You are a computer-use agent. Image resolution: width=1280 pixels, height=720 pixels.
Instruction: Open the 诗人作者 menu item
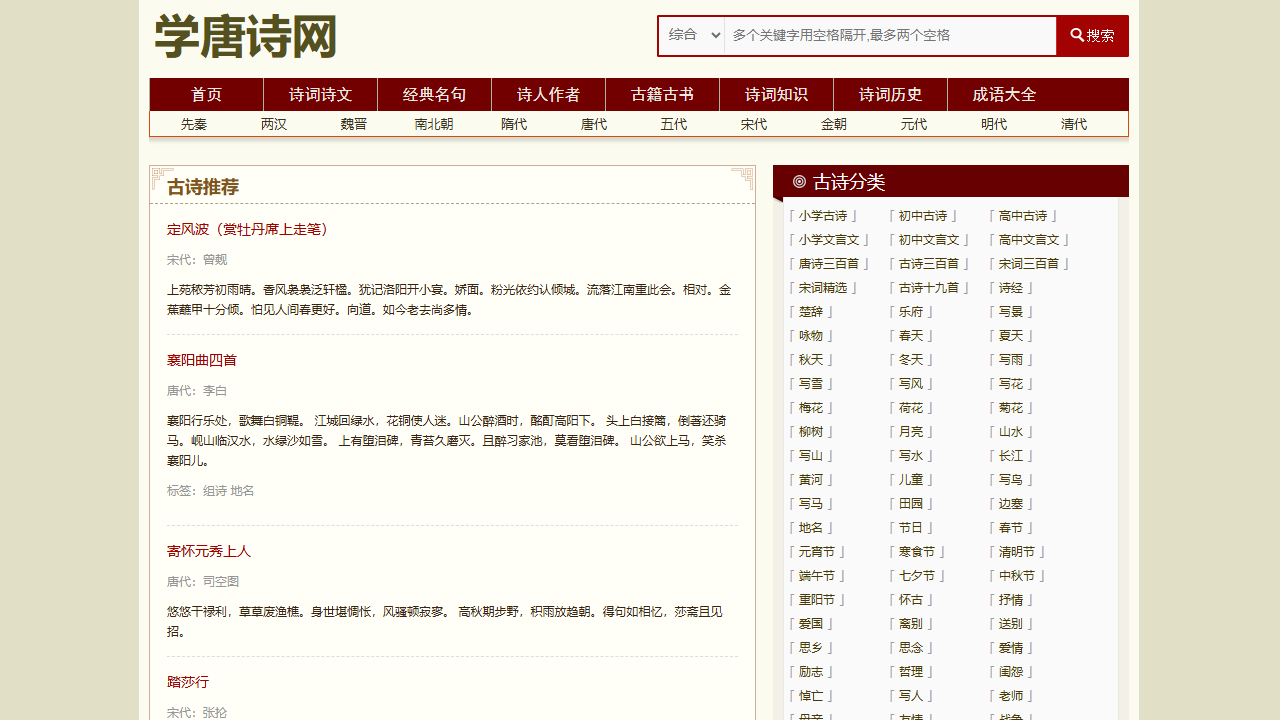(548, 94)
